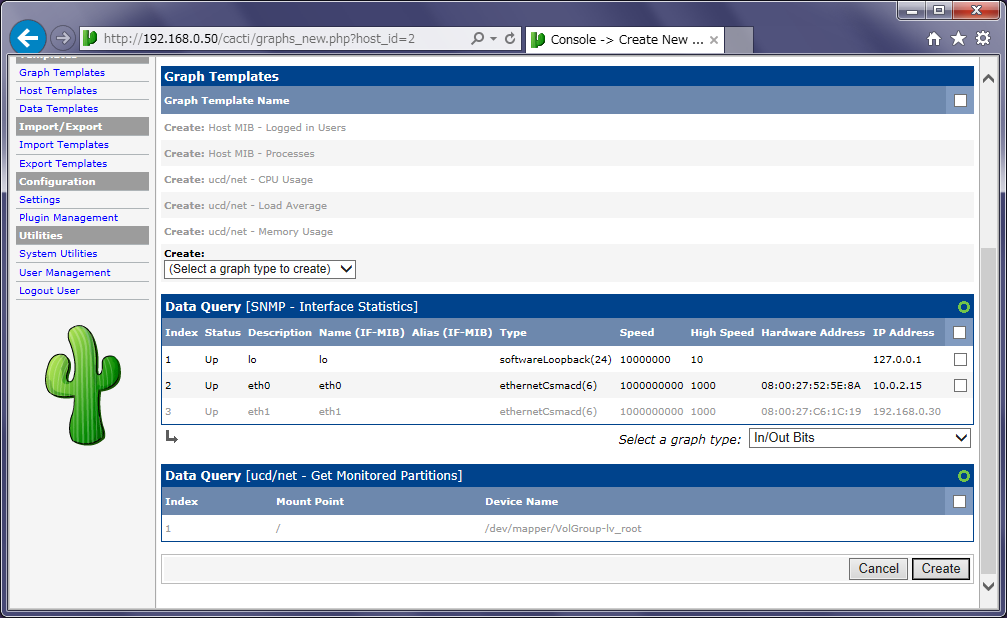Click 'Host MIB - Processes' row
1007x618 pixels.
click(x=567, y=154)
